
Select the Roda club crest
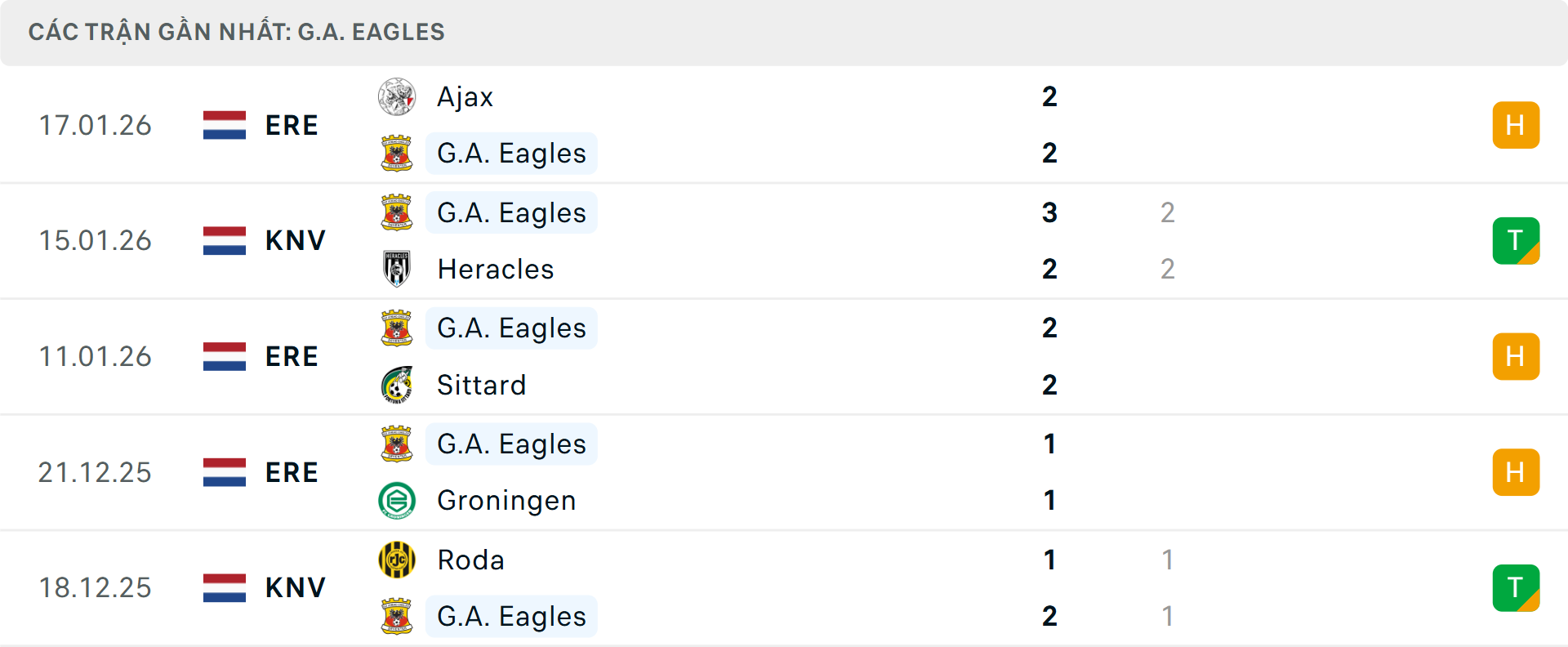click(397, 560)
